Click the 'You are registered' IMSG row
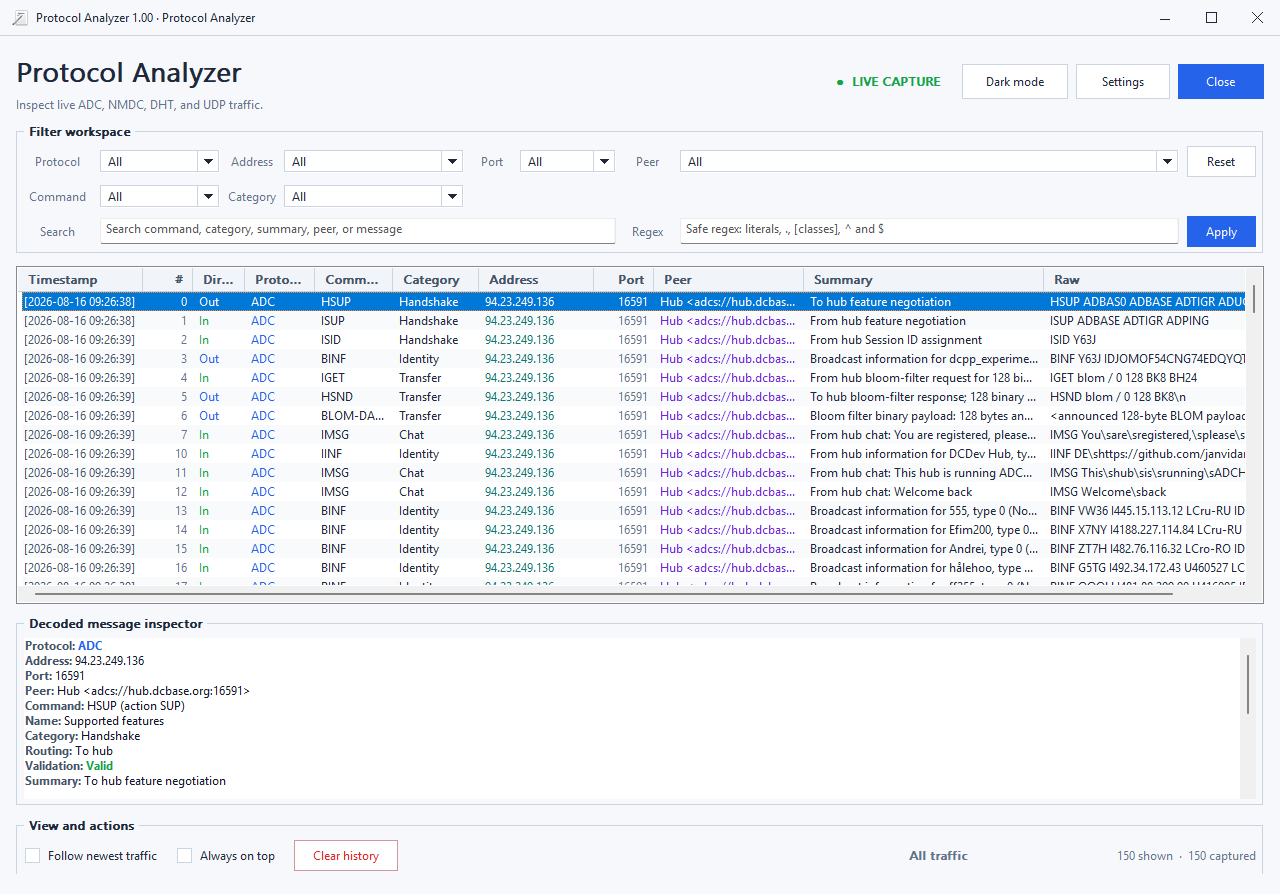 click(632, 435)
